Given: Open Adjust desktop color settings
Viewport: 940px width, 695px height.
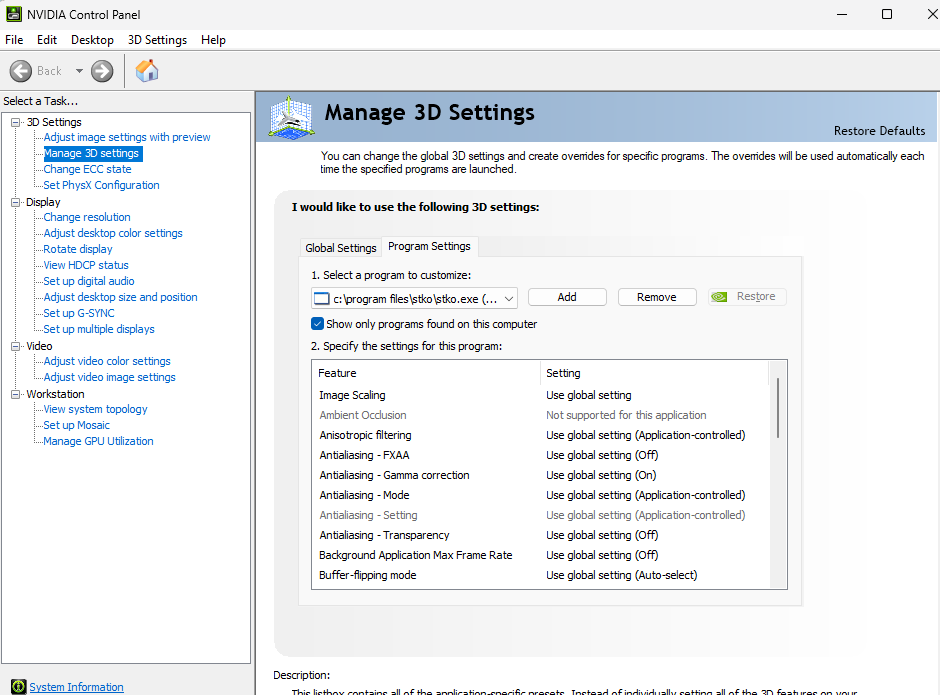Looking at the screenshot, I should coord(113,233).
